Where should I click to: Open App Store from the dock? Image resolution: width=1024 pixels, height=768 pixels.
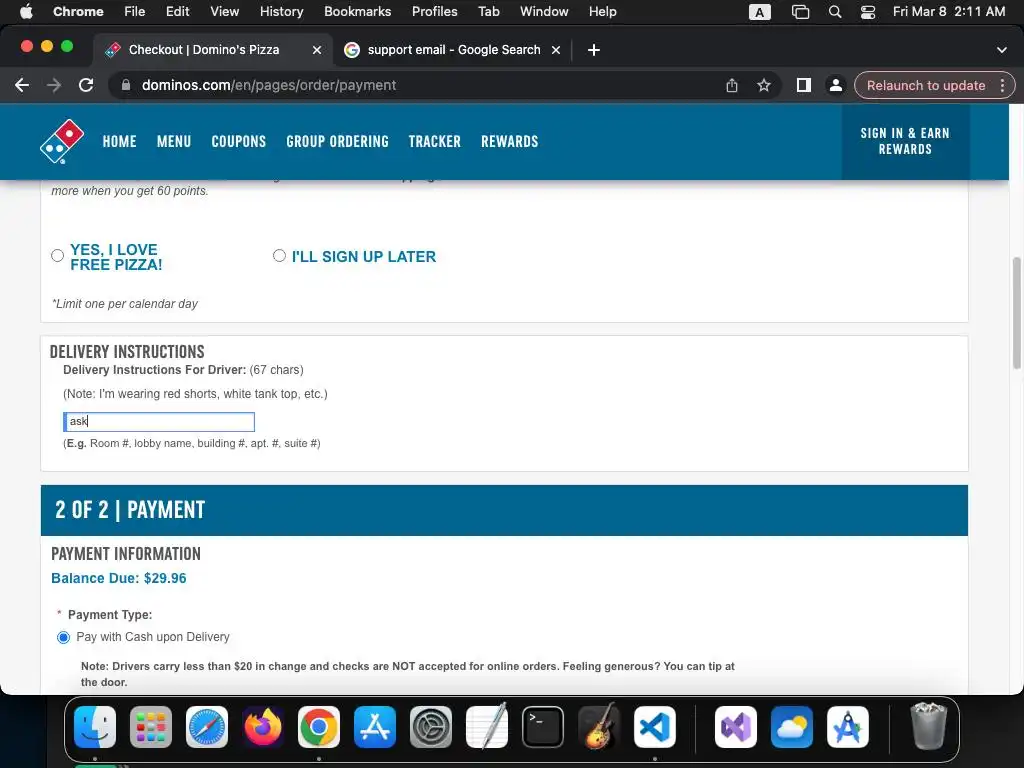pyautogui.click(x=375, y=727)
